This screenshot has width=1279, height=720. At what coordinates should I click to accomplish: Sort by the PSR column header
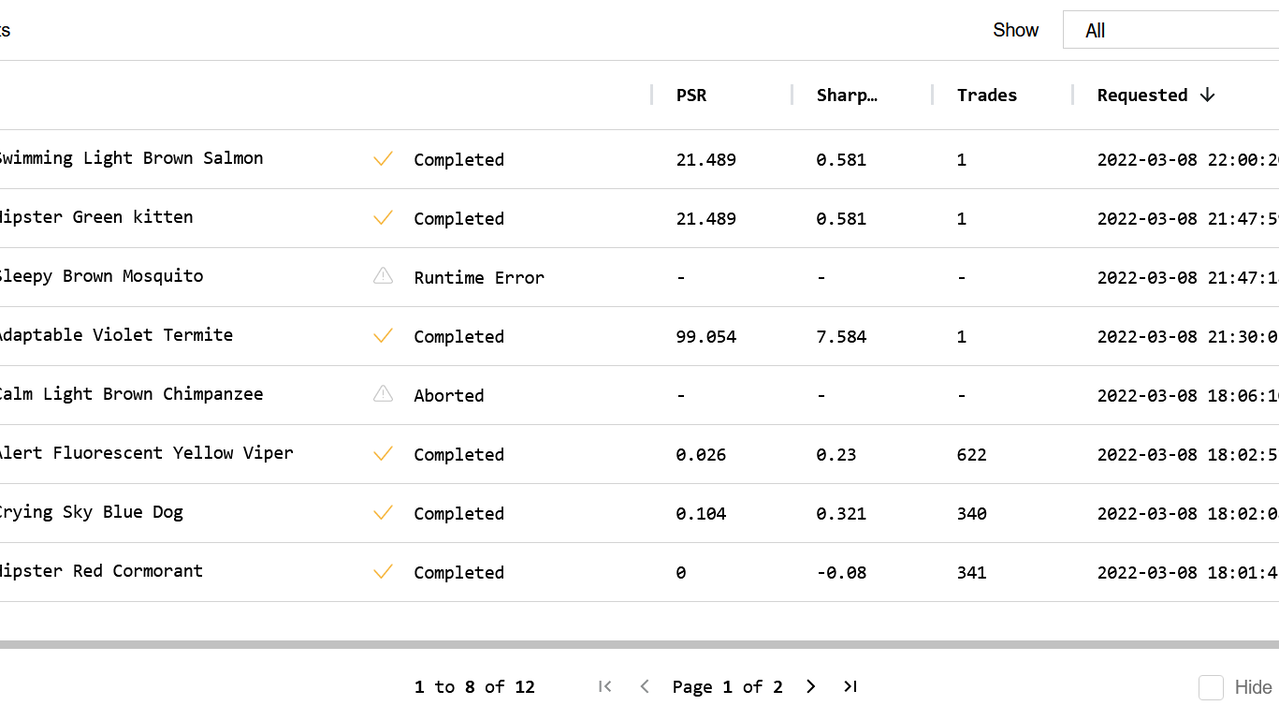pos(691,95)
